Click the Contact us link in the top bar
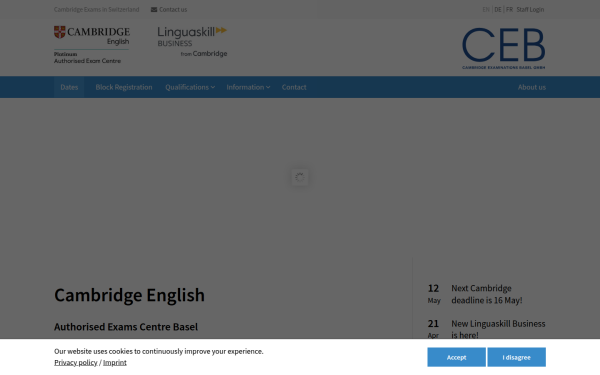This screenshot has height=375, width=600. point(173,10)
